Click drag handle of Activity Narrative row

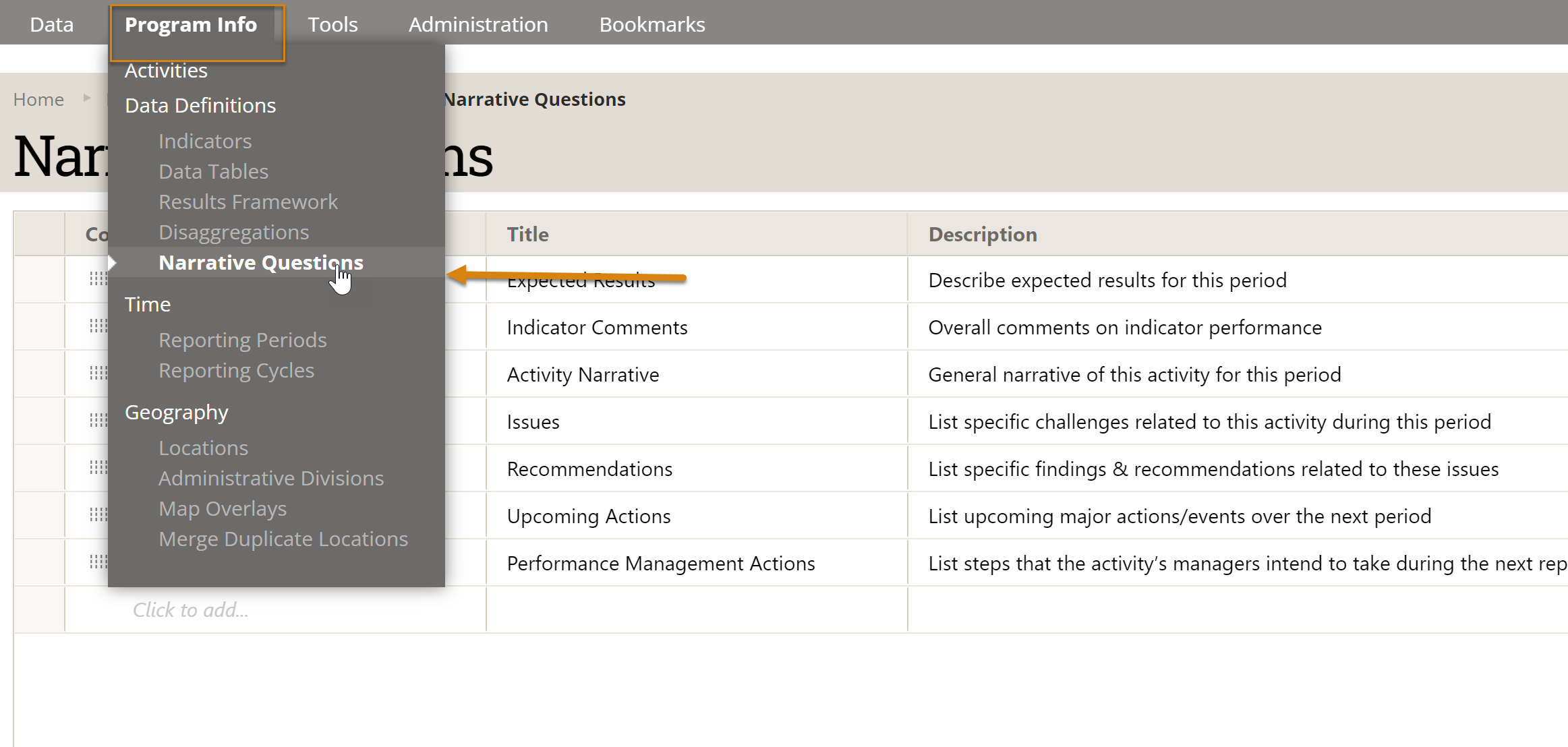[x=98, y=373]
